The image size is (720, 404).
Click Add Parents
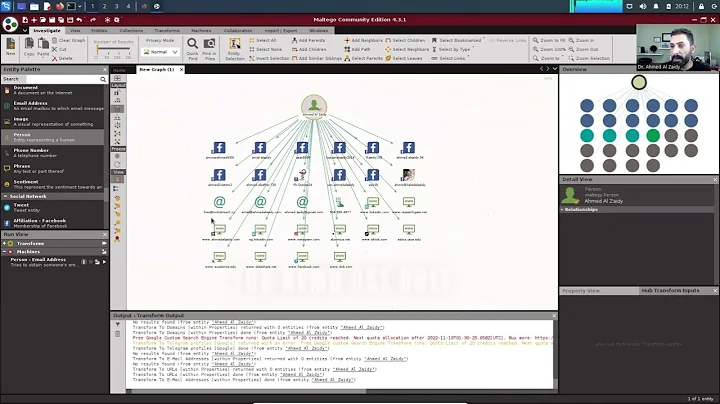click(309, 40)
